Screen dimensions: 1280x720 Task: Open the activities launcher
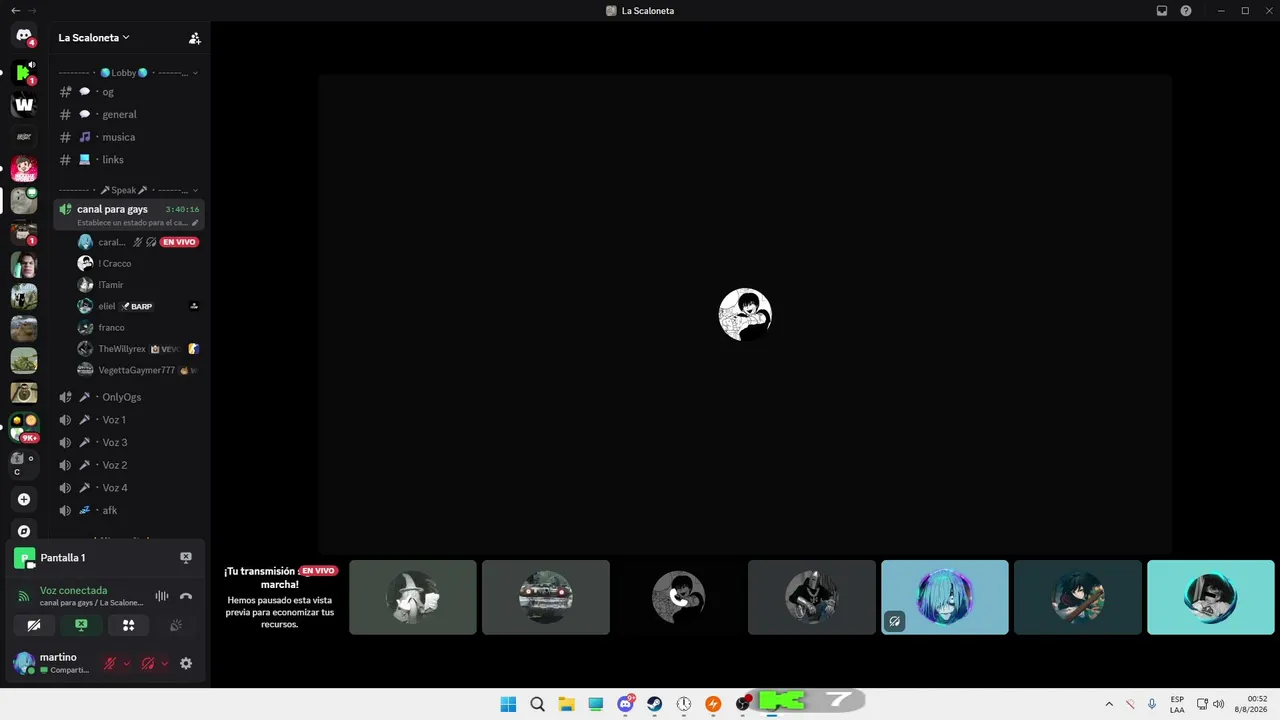pyautogui.click(x=128, y=626)
